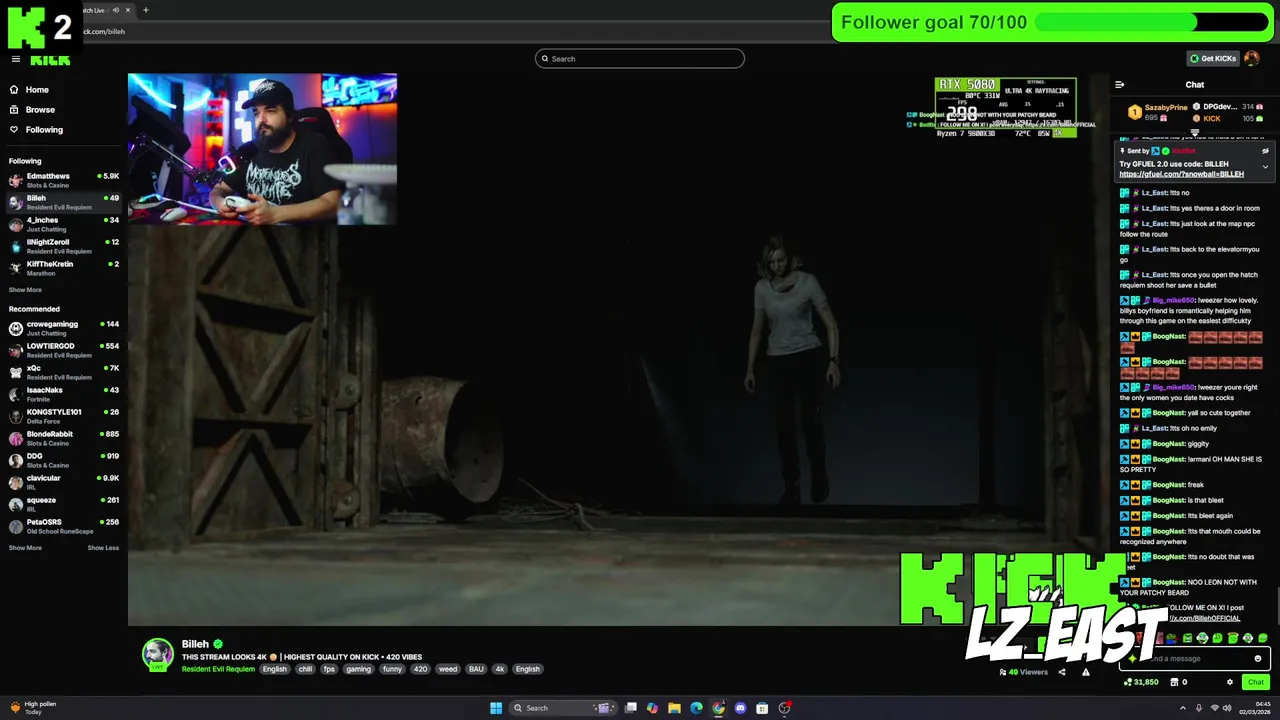
Task: Click the Chat send button
Action: point(1256,682)
